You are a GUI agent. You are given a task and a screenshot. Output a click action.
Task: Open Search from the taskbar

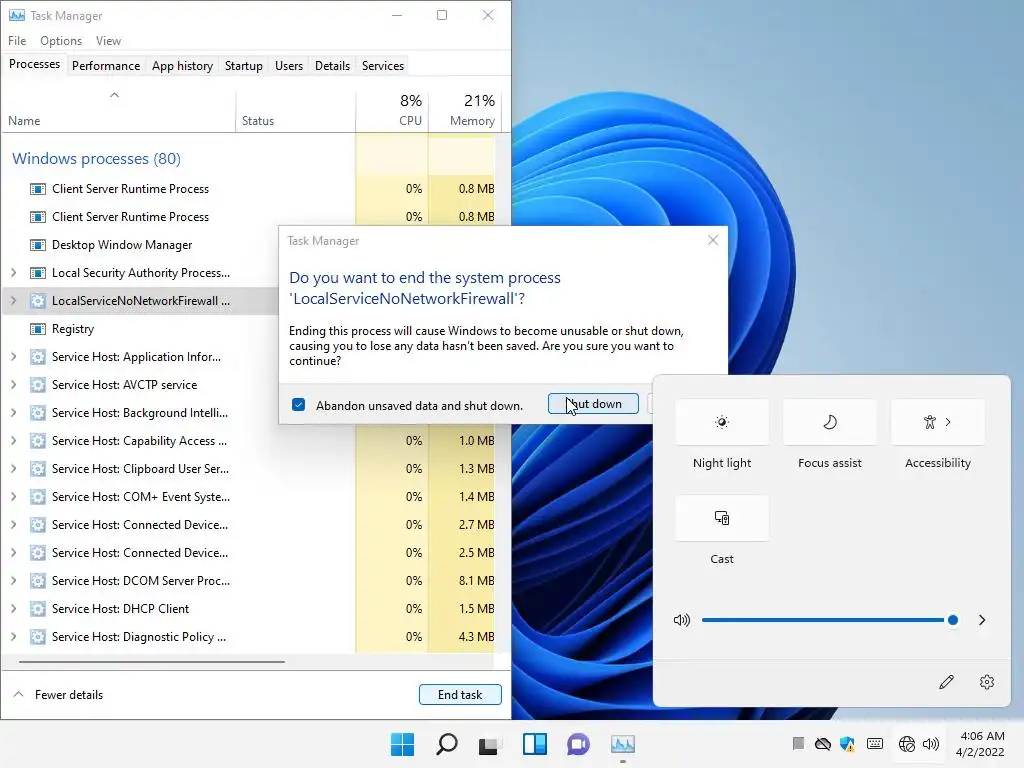coord(447,744)
